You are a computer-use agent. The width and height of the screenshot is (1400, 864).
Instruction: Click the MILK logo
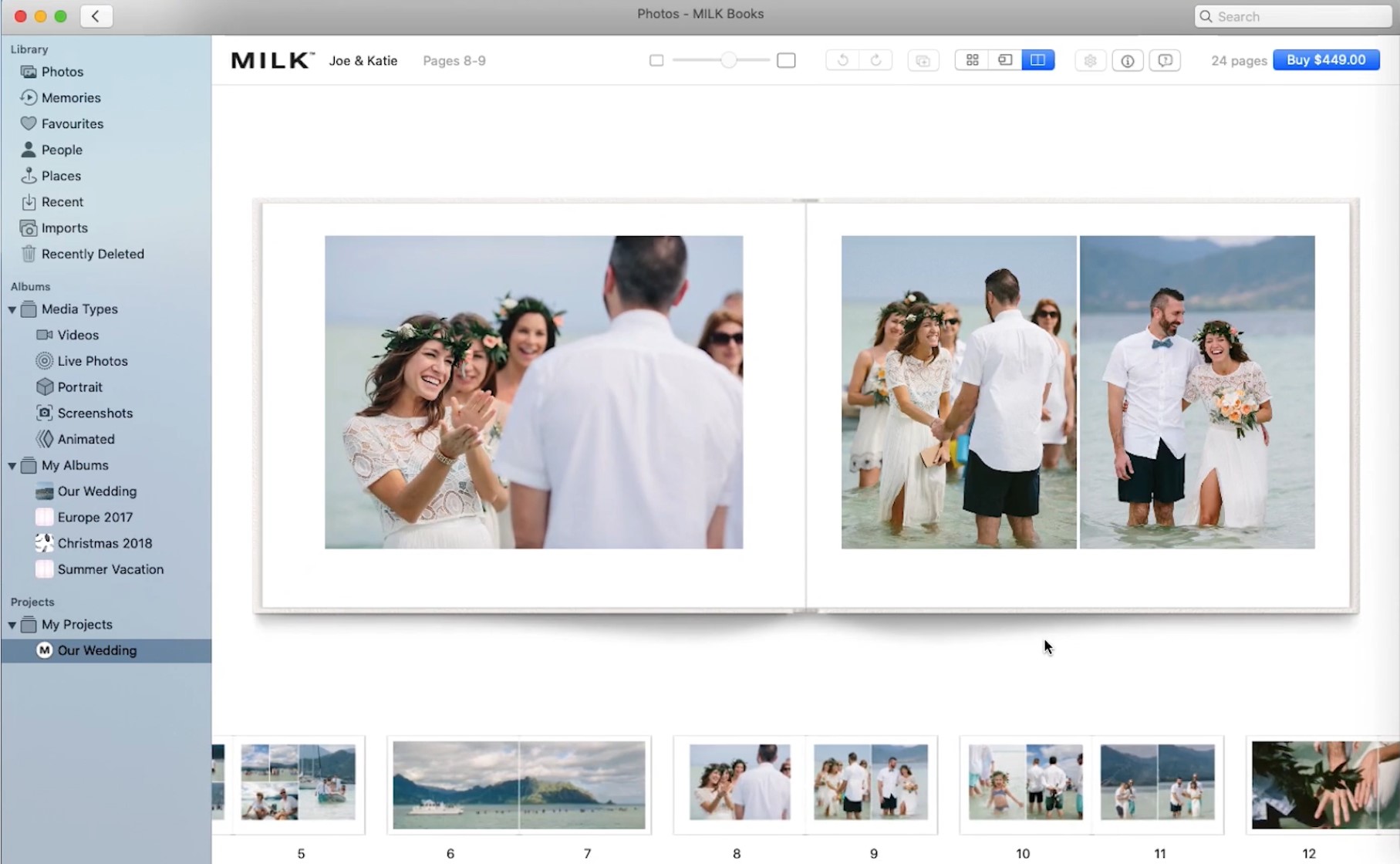(x=272, y=61)
